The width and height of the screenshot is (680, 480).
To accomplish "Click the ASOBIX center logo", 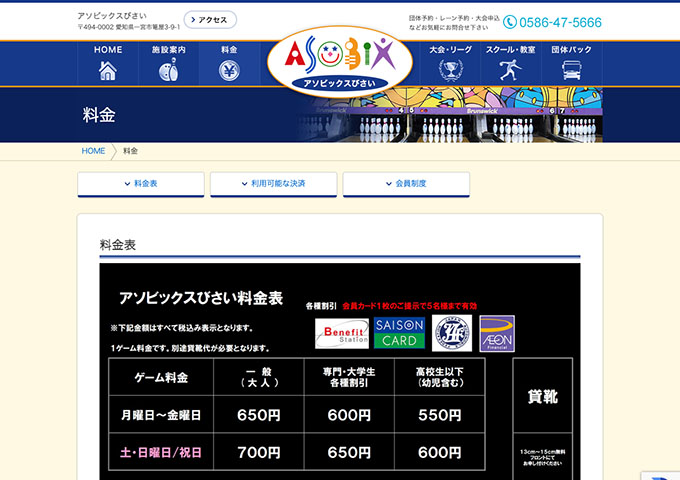I will coord(340,61).
